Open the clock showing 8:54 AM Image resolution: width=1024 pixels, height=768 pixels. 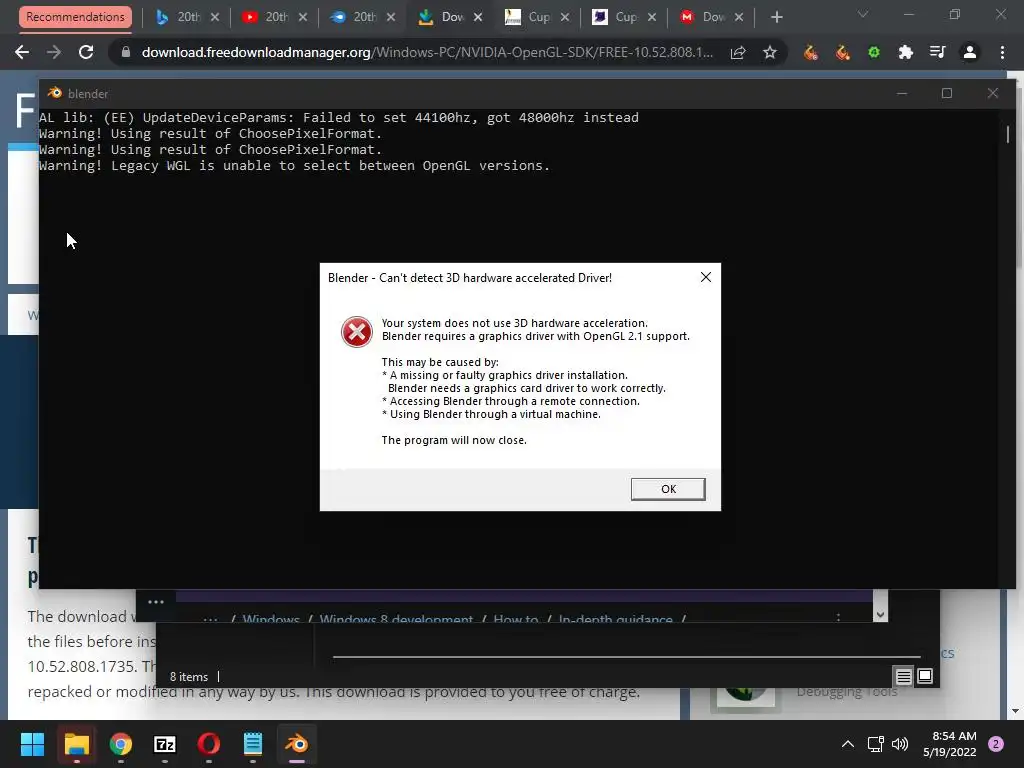click(x=950, y=744)
